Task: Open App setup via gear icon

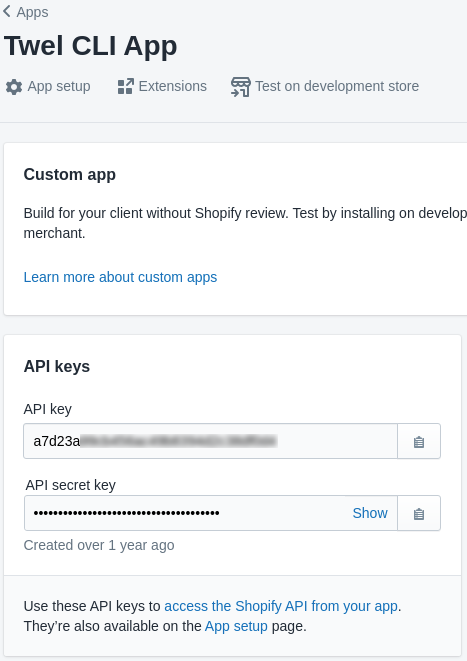Action: (x=14, y=87)
